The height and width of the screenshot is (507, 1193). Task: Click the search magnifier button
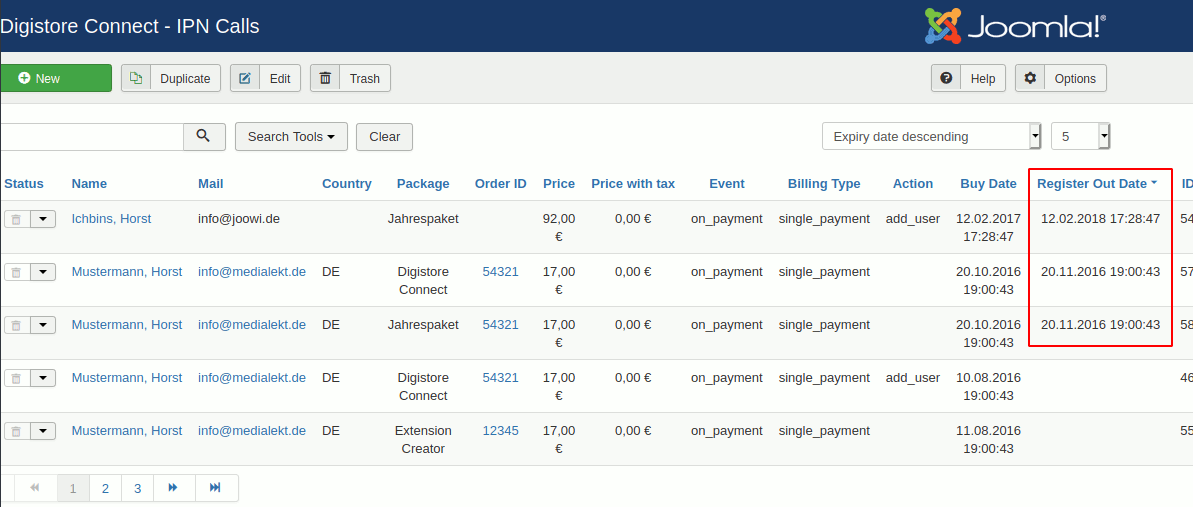[x=204, y=136]
